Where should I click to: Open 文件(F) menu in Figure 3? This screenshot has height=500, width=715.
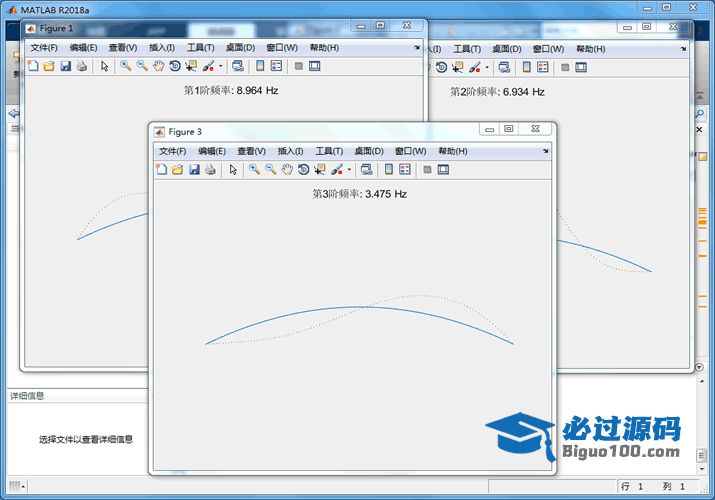172,151
